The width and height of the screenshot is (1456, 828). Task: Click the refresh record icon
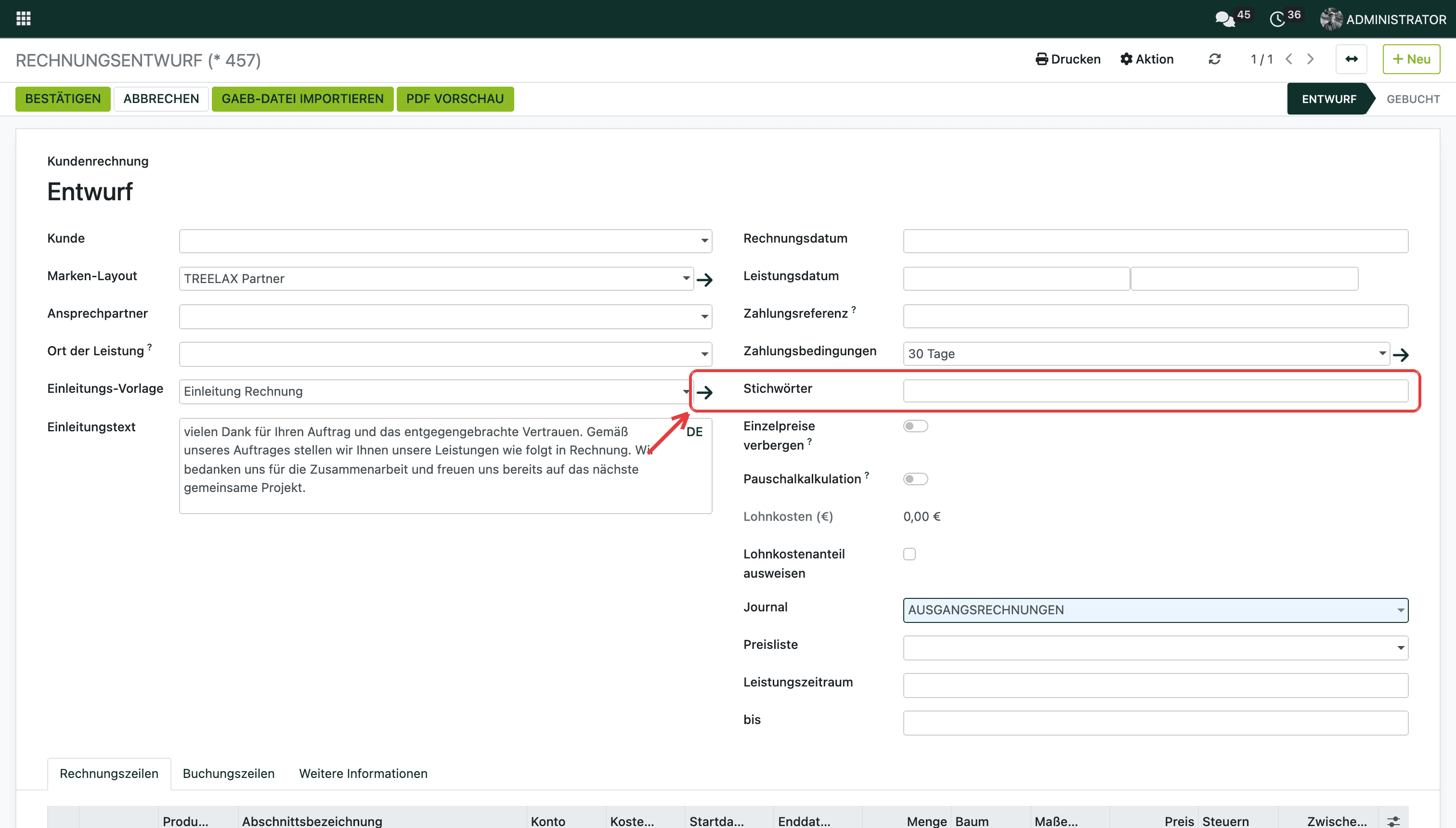[x=1214, y=59]
